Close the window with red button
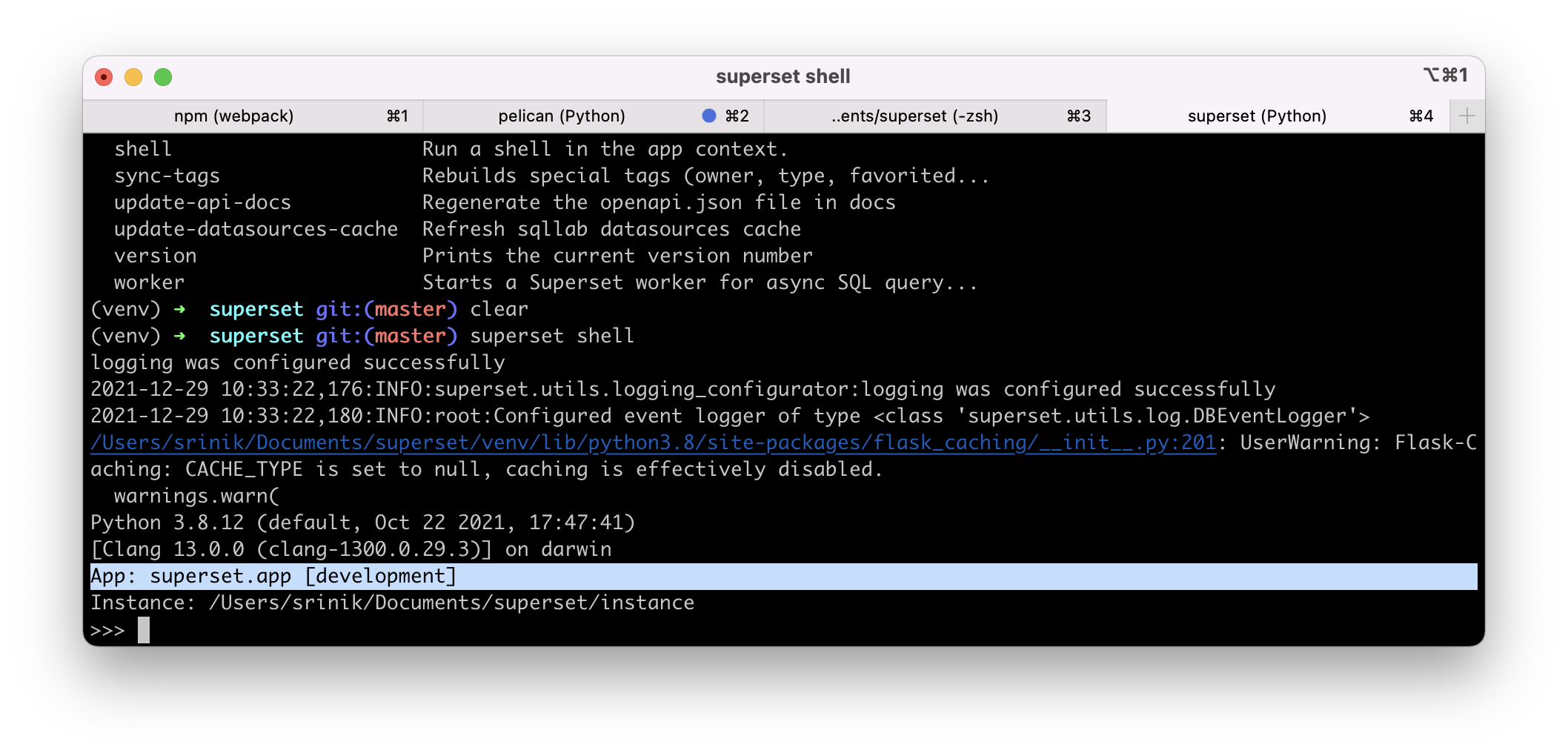 click(104, 76)
